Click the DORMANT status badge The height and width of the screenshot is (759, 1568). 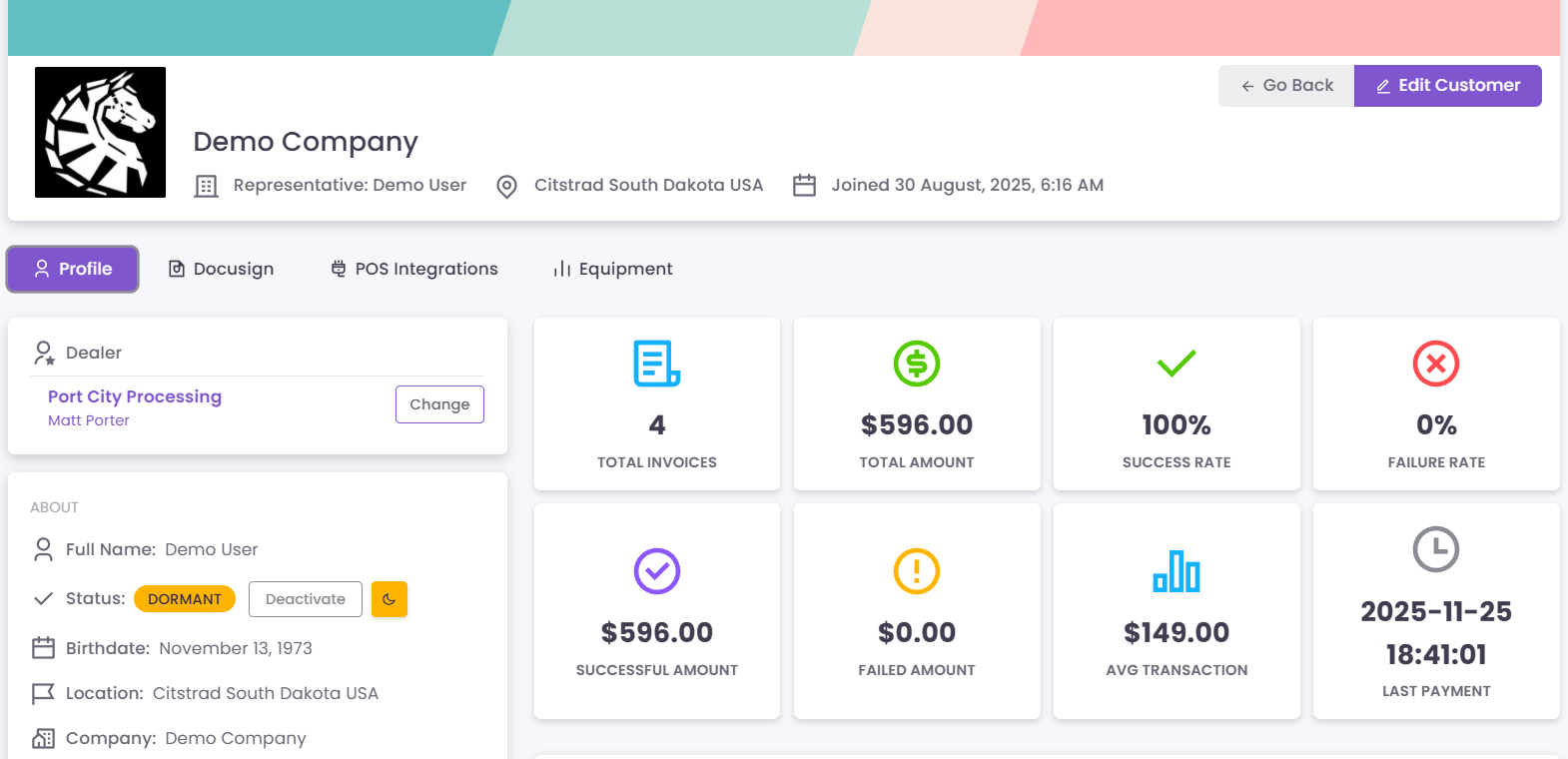[185, 599]
